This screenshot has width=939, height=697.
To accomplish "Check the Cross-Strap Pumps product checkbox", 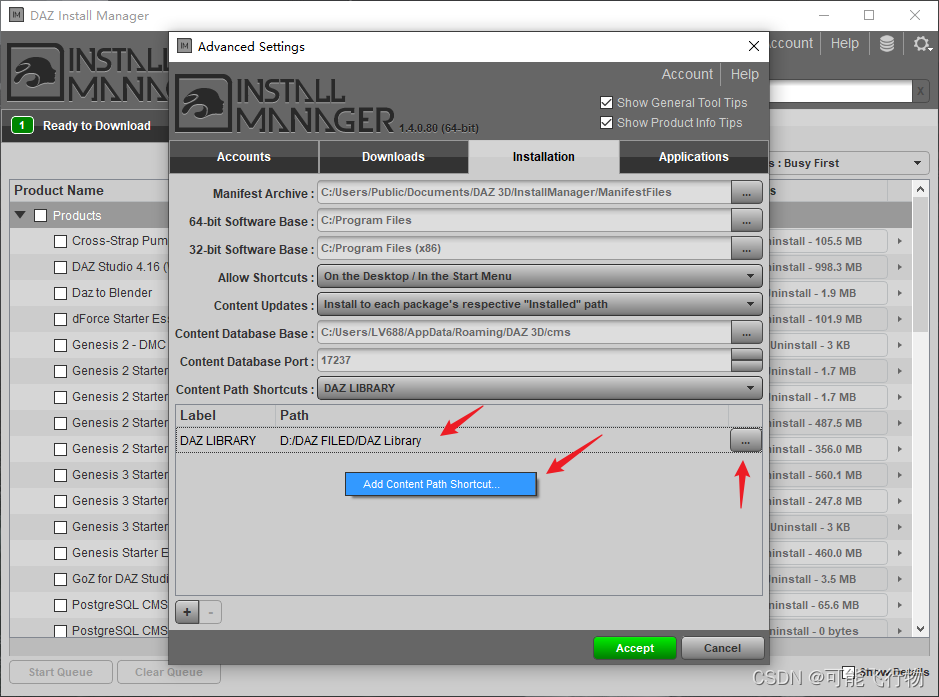I will [60, 241].
